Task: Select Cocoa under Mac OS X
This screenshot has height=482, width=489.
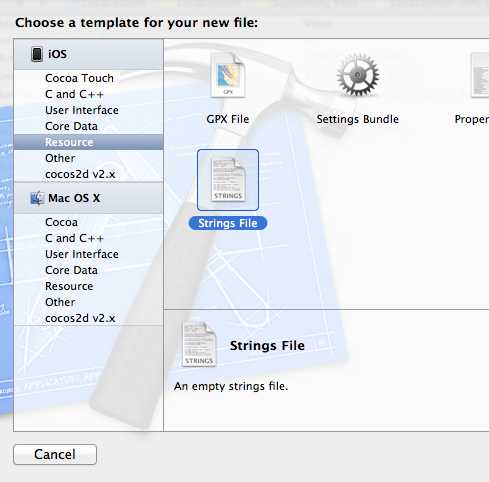Action: [89, 222]
